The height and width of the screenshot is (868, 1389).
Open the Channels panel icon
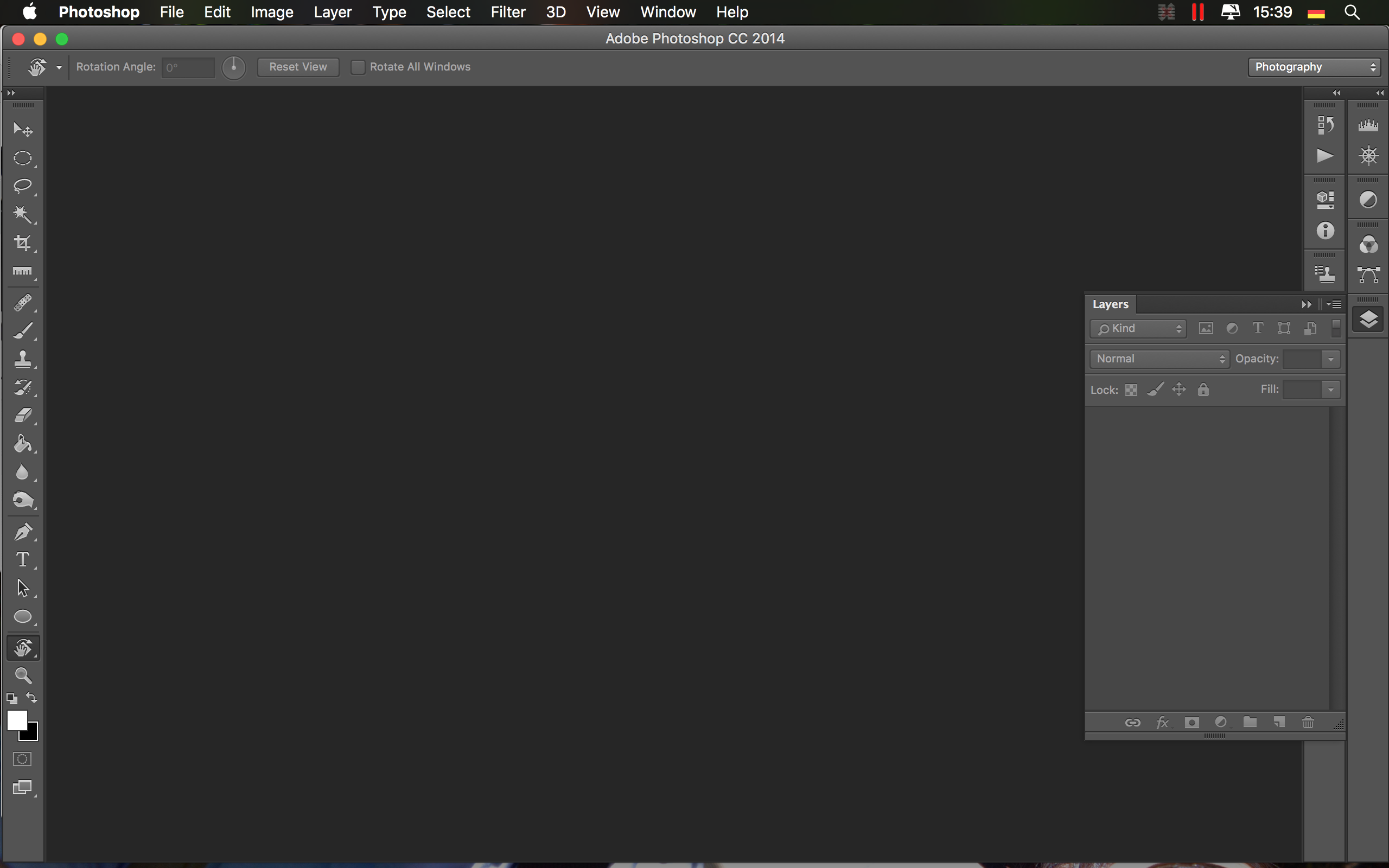tap(1368, 244)
